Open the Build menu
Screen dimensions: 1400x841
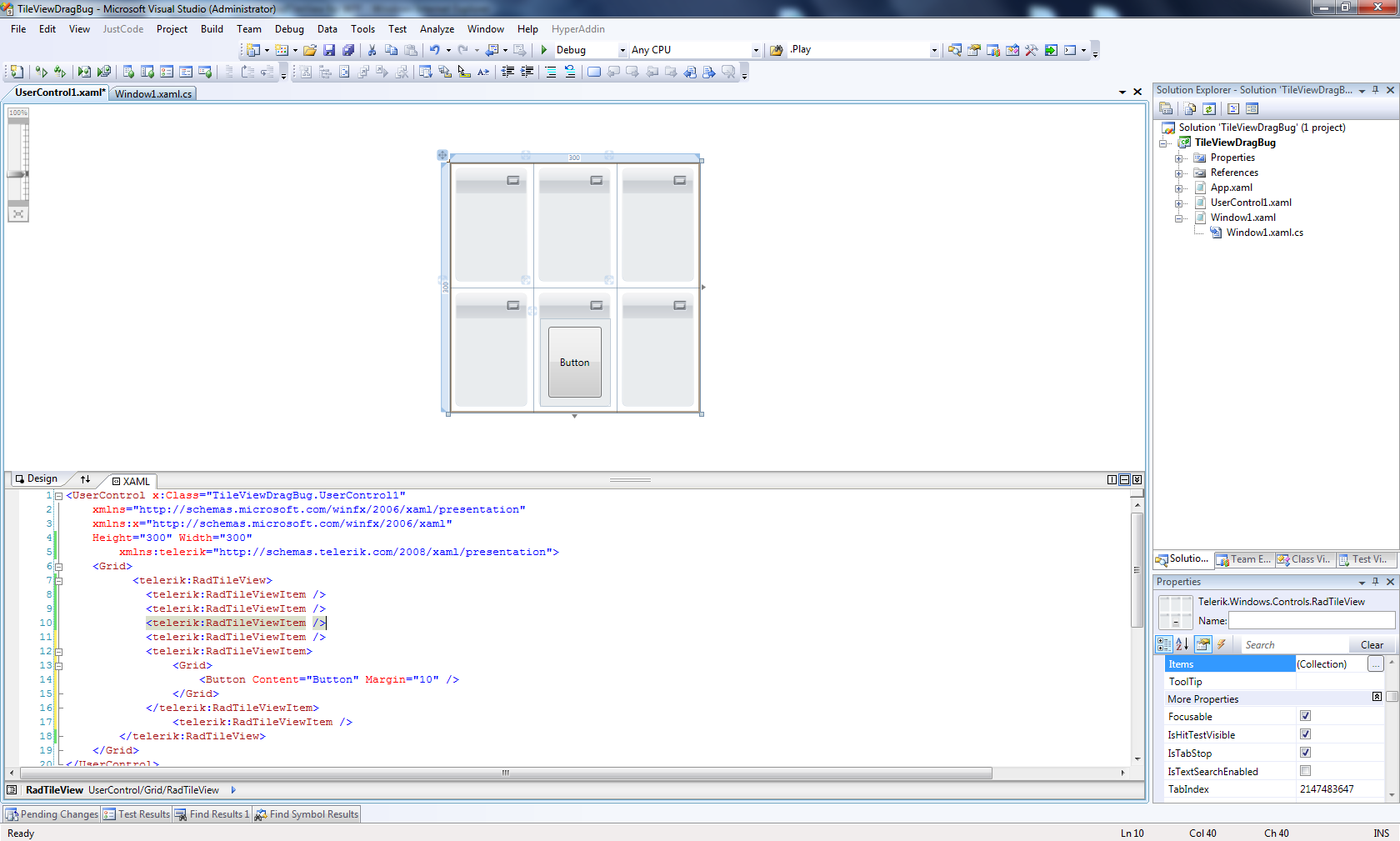pos(212,29)
